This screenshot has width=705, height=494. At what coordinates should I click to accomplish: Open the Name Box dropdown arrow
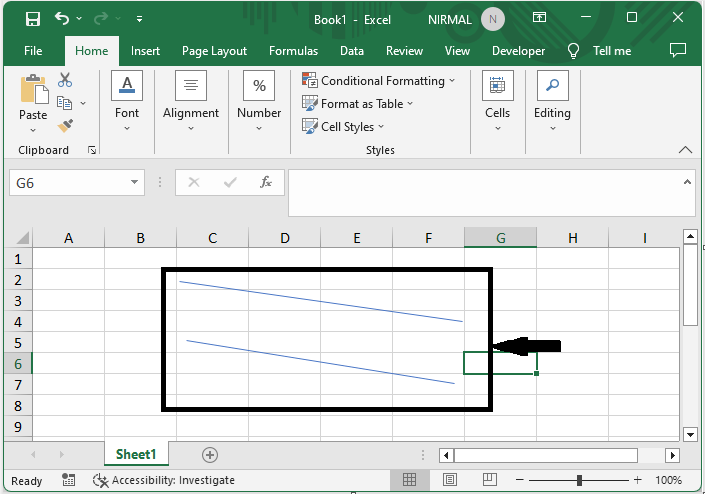point(135,183)
